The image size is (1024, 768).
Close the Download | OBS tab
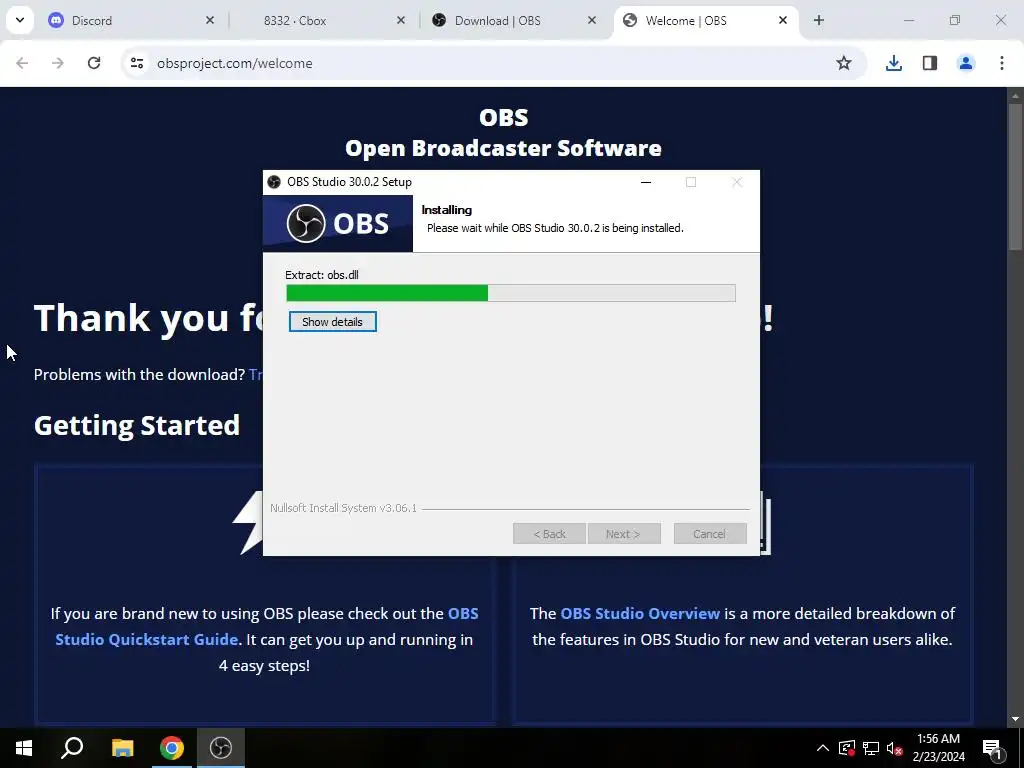tap(592, 20)
